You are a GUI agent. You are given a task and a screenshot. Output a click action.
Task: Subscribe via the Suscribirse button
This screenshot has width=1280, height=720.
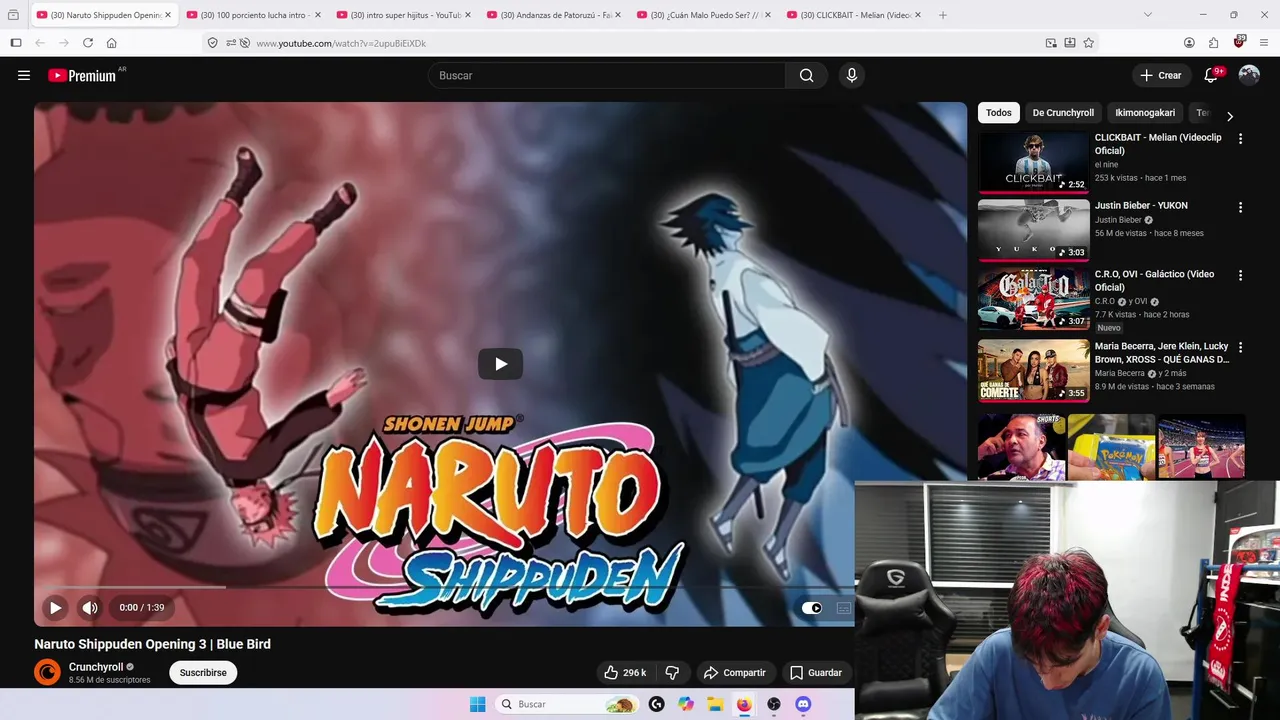(x=203, y=673)
